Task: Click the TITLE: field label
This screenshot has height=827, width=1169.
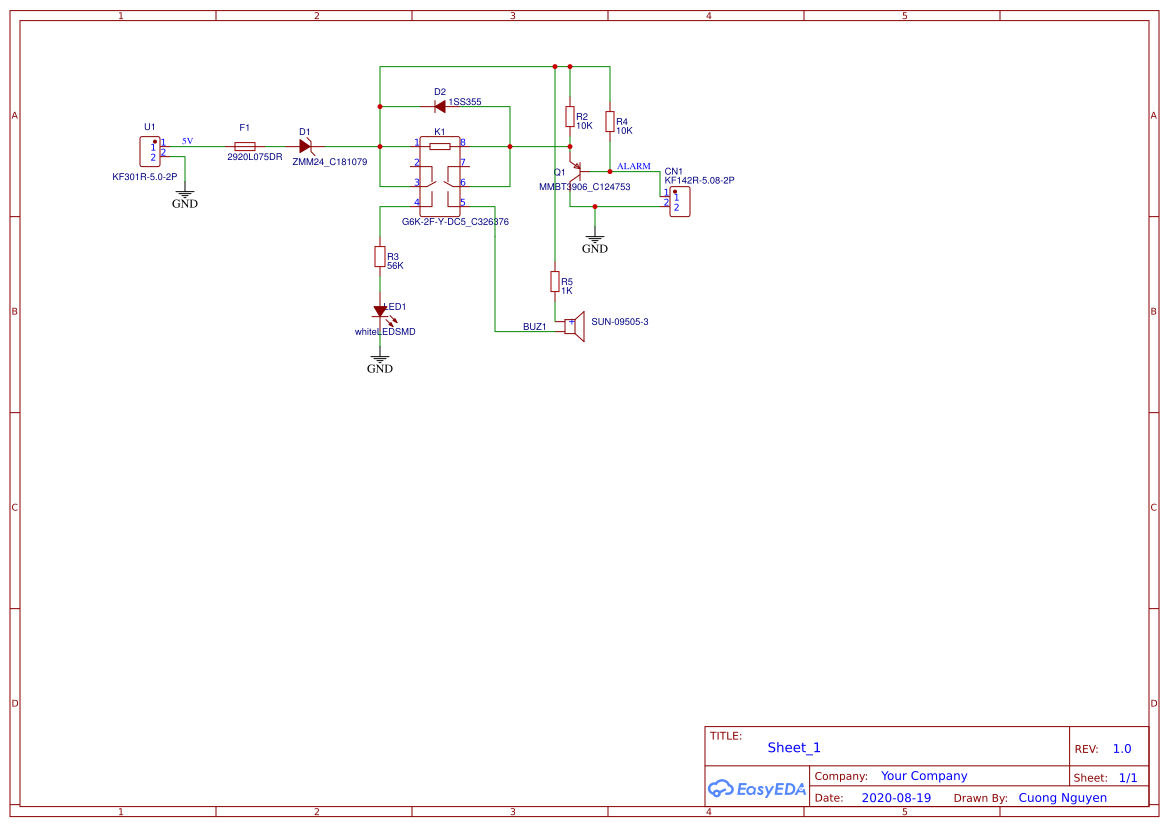Action: coord(725,735)
